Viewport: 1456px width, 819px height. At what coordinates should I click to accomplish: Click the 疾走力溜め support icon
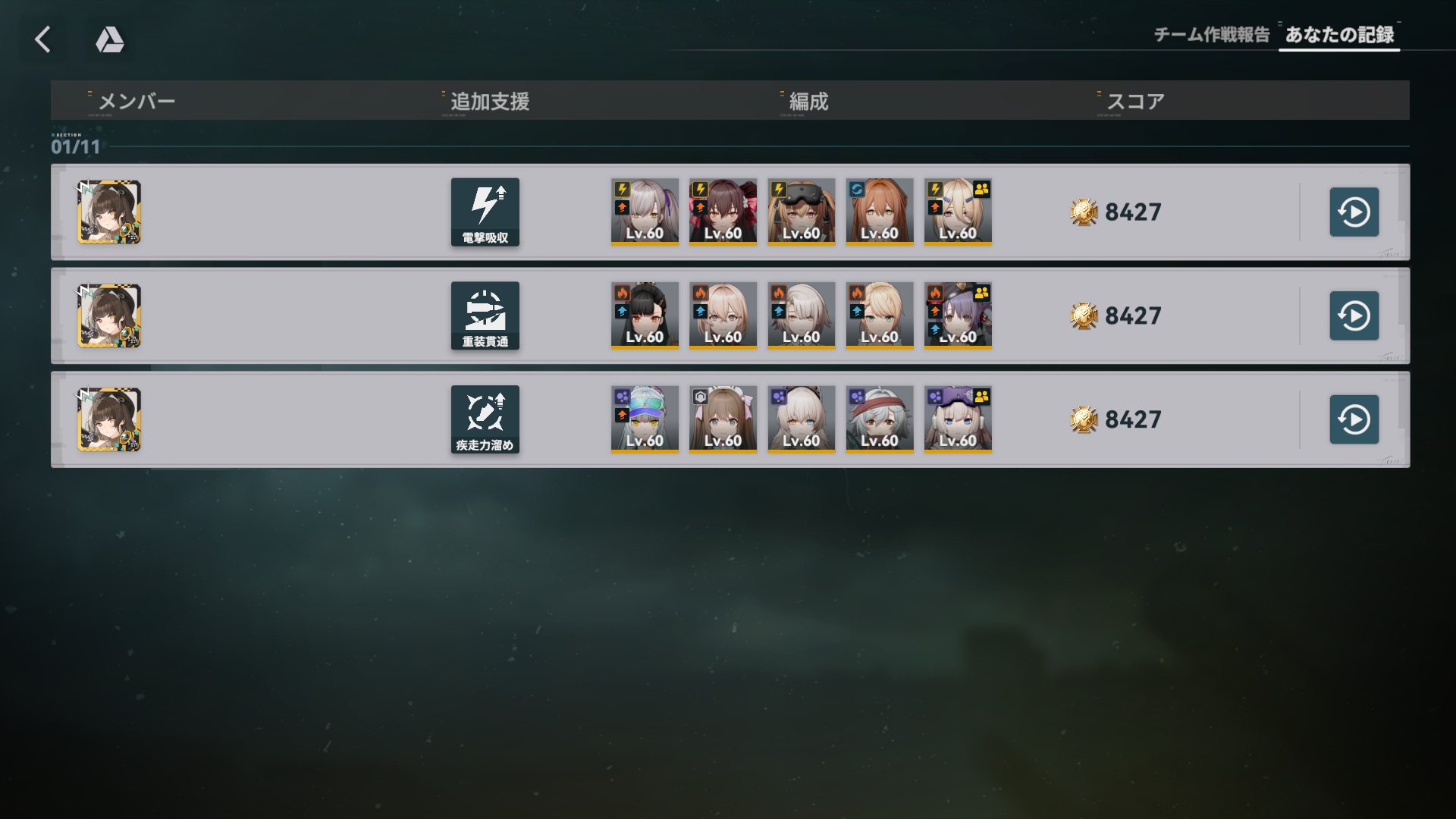click(485, 419)
